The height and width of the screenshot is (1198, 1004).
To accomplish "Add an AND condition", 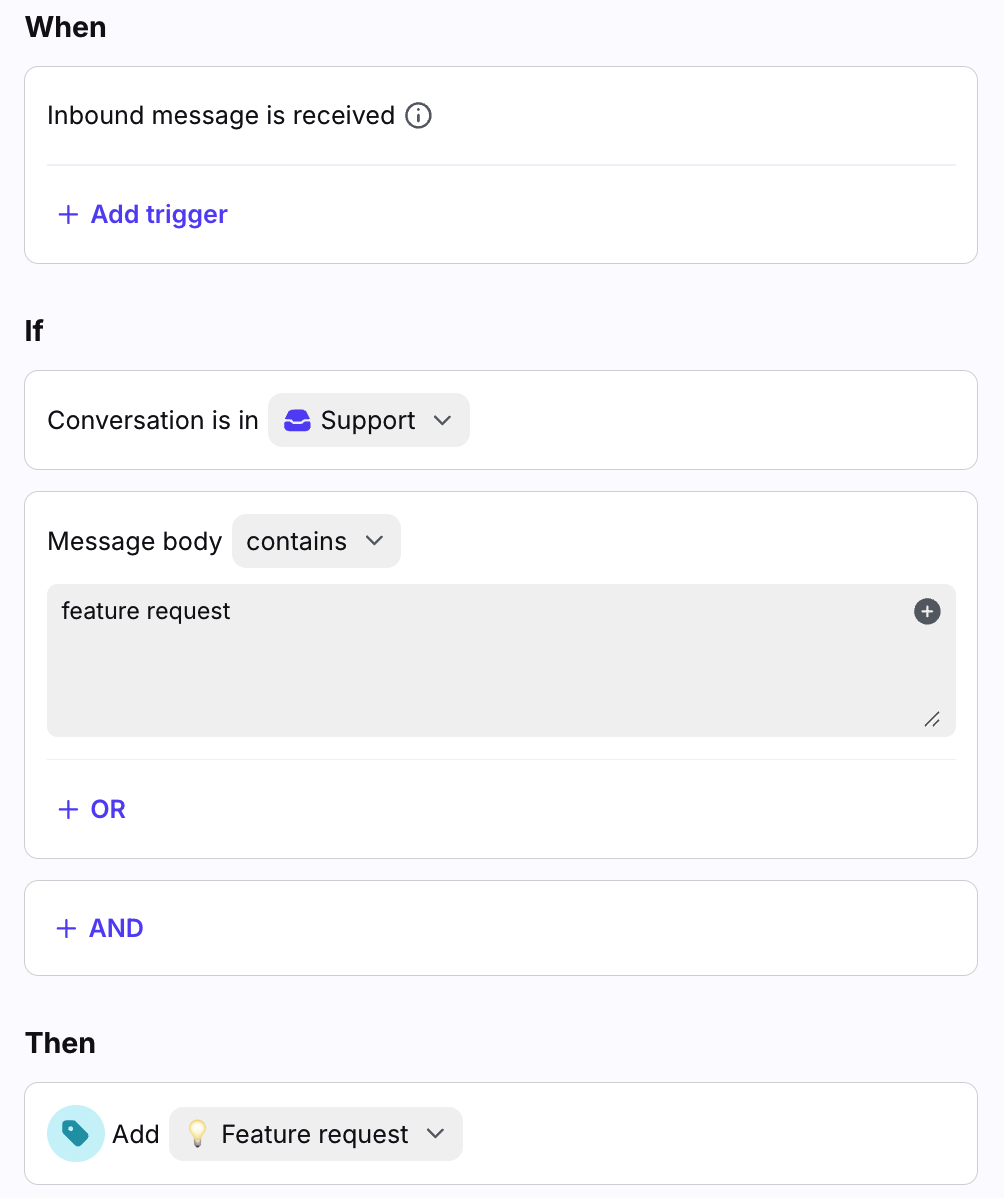I will (116, 929).
